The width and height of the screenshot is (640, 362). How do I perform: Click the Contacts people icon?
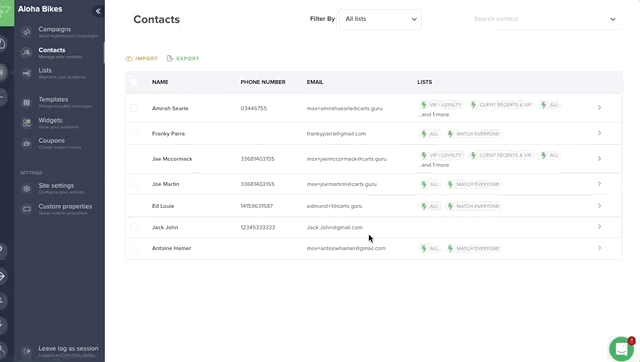(x=27, y=53)
